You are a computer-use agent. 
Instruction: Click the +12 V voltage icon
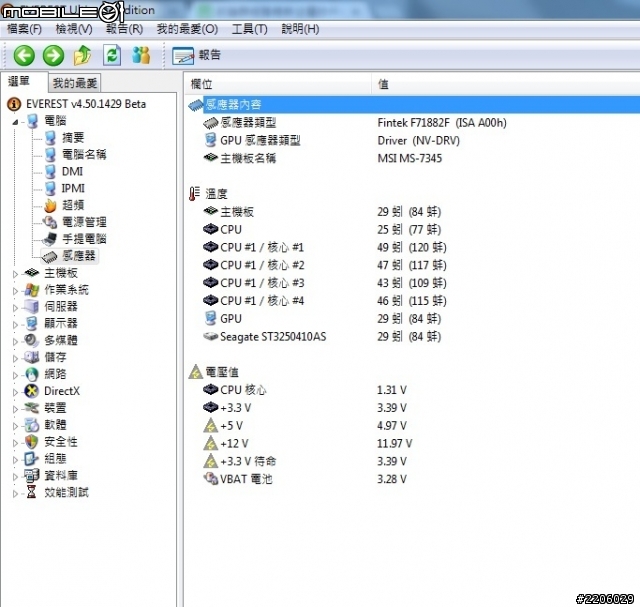[x=211, y=443]
